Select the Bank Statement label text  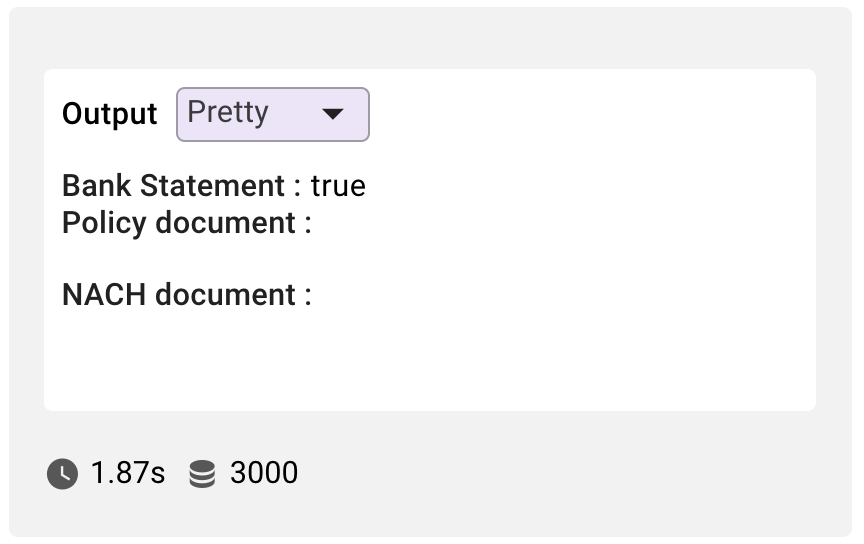coord(174,185)
